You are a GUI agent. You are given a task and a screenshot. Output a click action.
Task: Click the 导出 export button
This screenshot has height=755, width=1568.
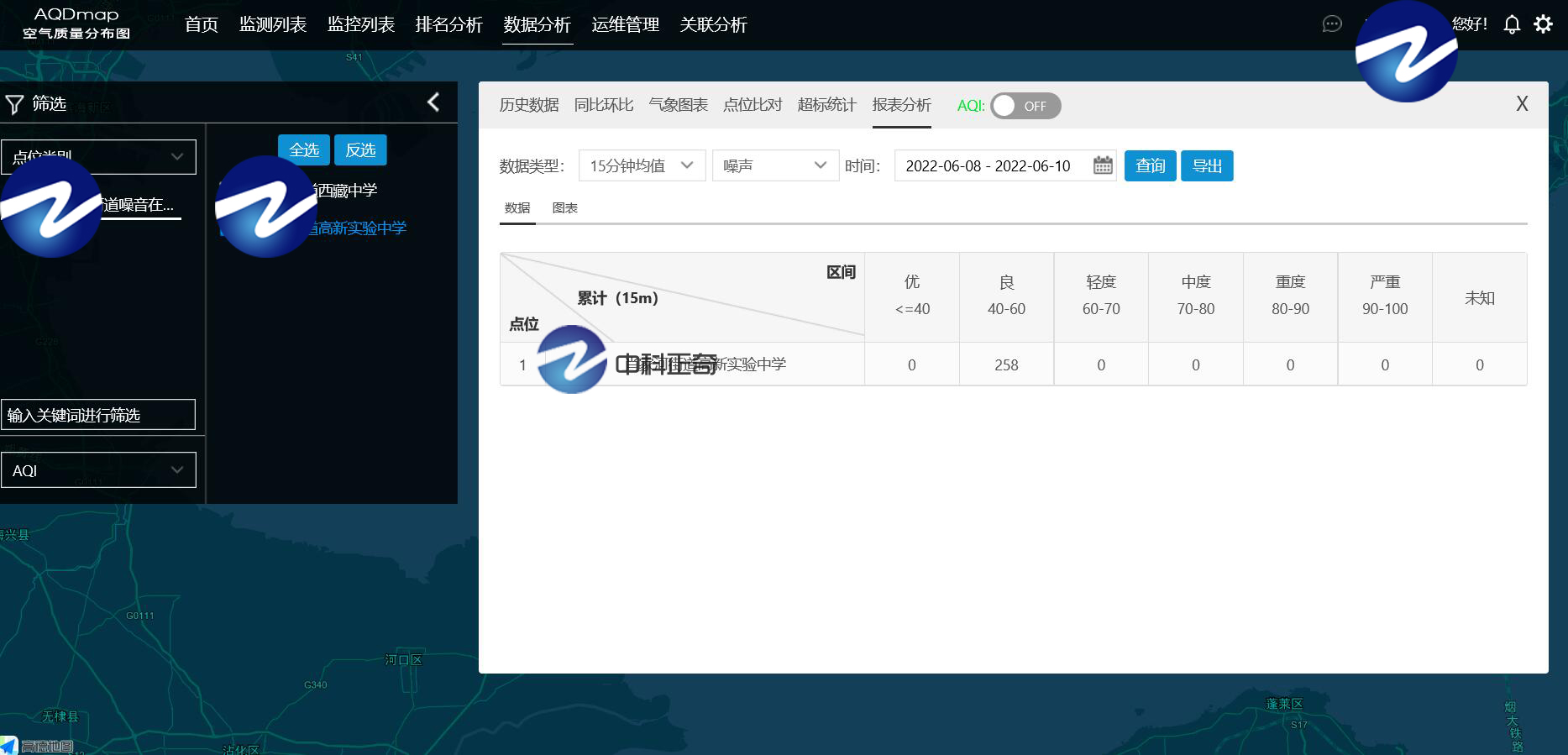coord(1207,165)
